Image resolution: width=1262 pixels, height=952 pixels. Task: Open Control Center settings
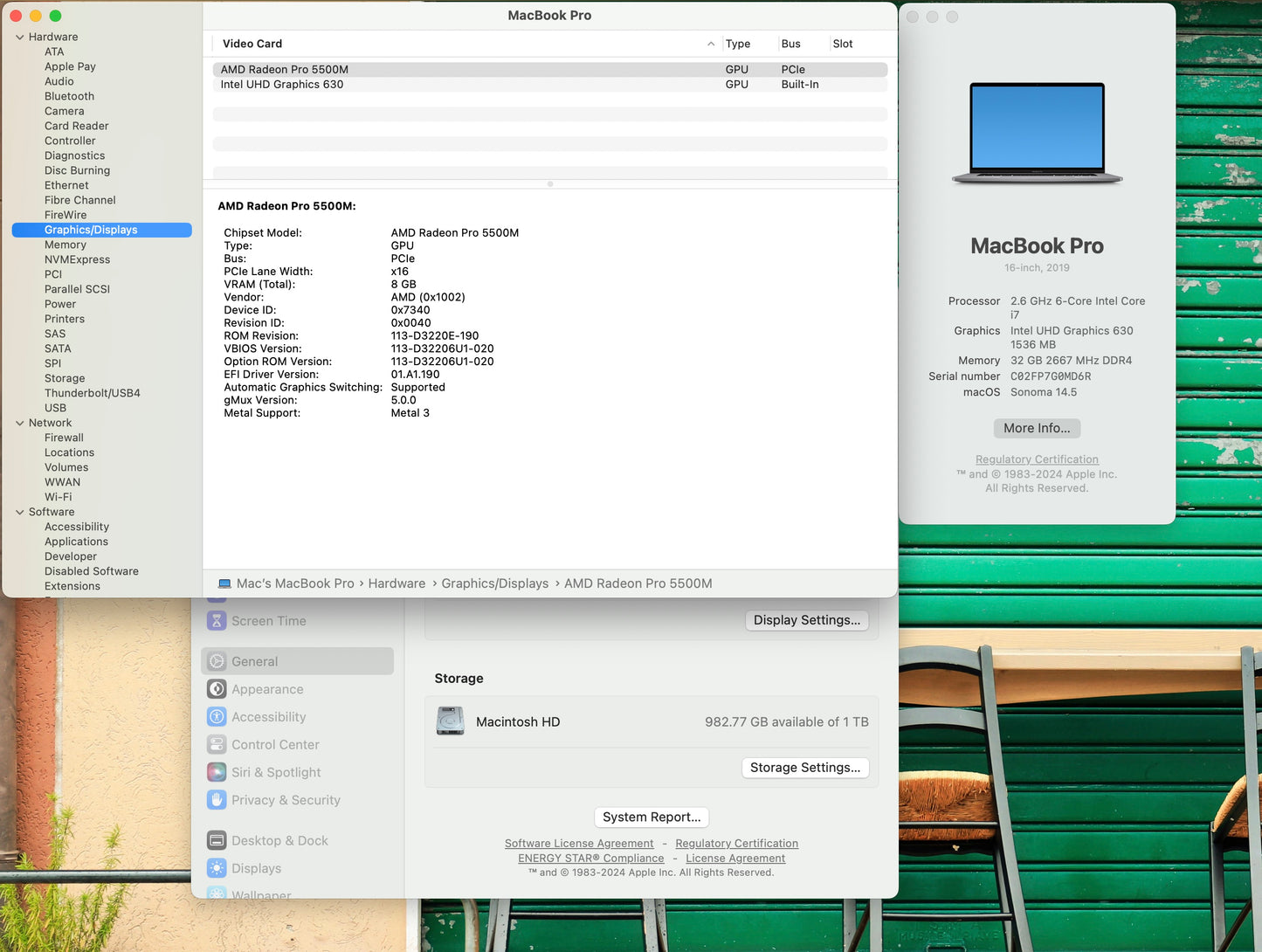click(x=275, y=745)
